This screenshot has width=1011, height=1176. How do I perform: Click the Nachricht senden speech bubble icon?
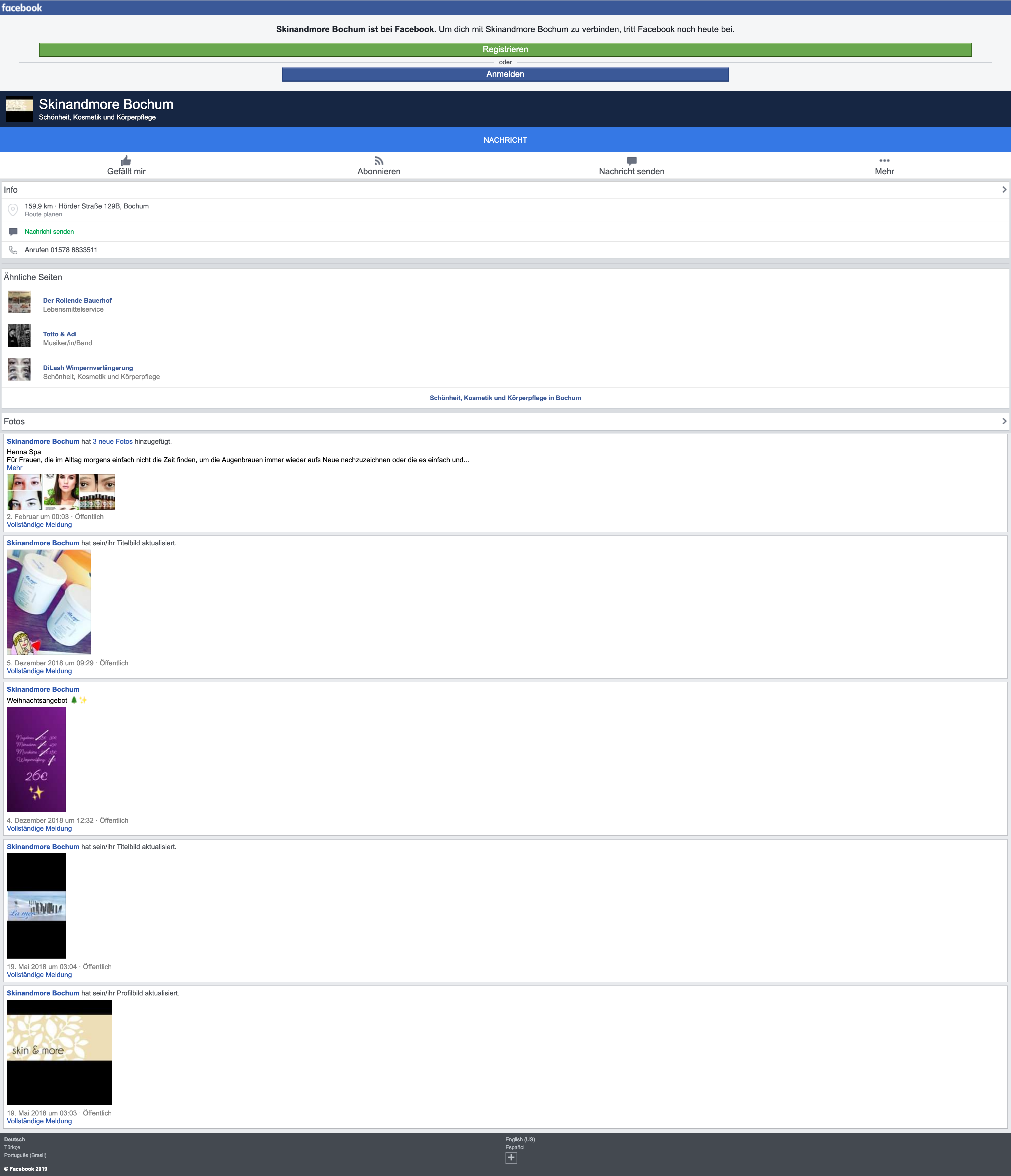click(x=631, y=161)
